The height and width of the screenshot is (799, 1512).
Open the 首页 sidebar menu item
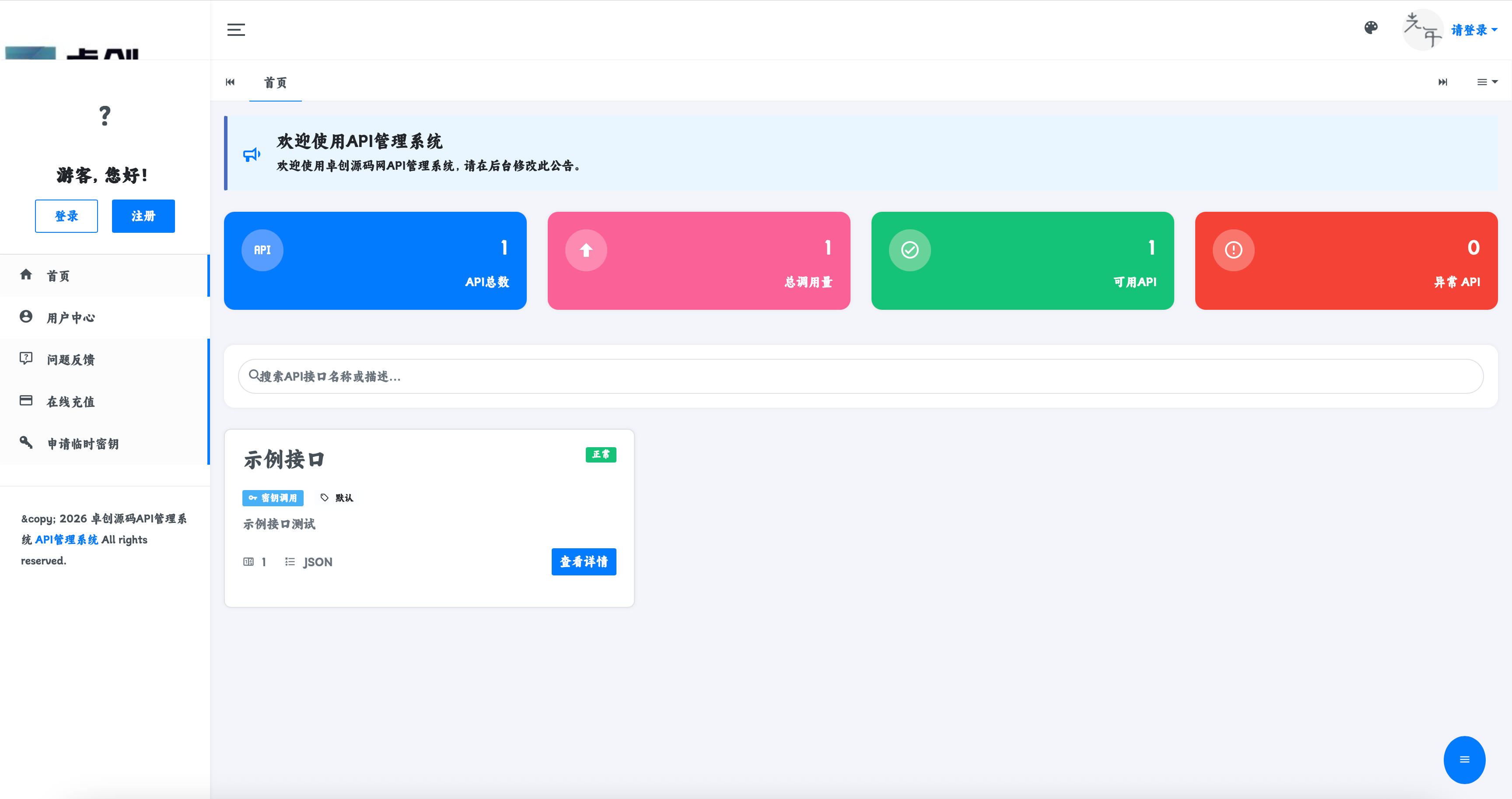point(105,275)
